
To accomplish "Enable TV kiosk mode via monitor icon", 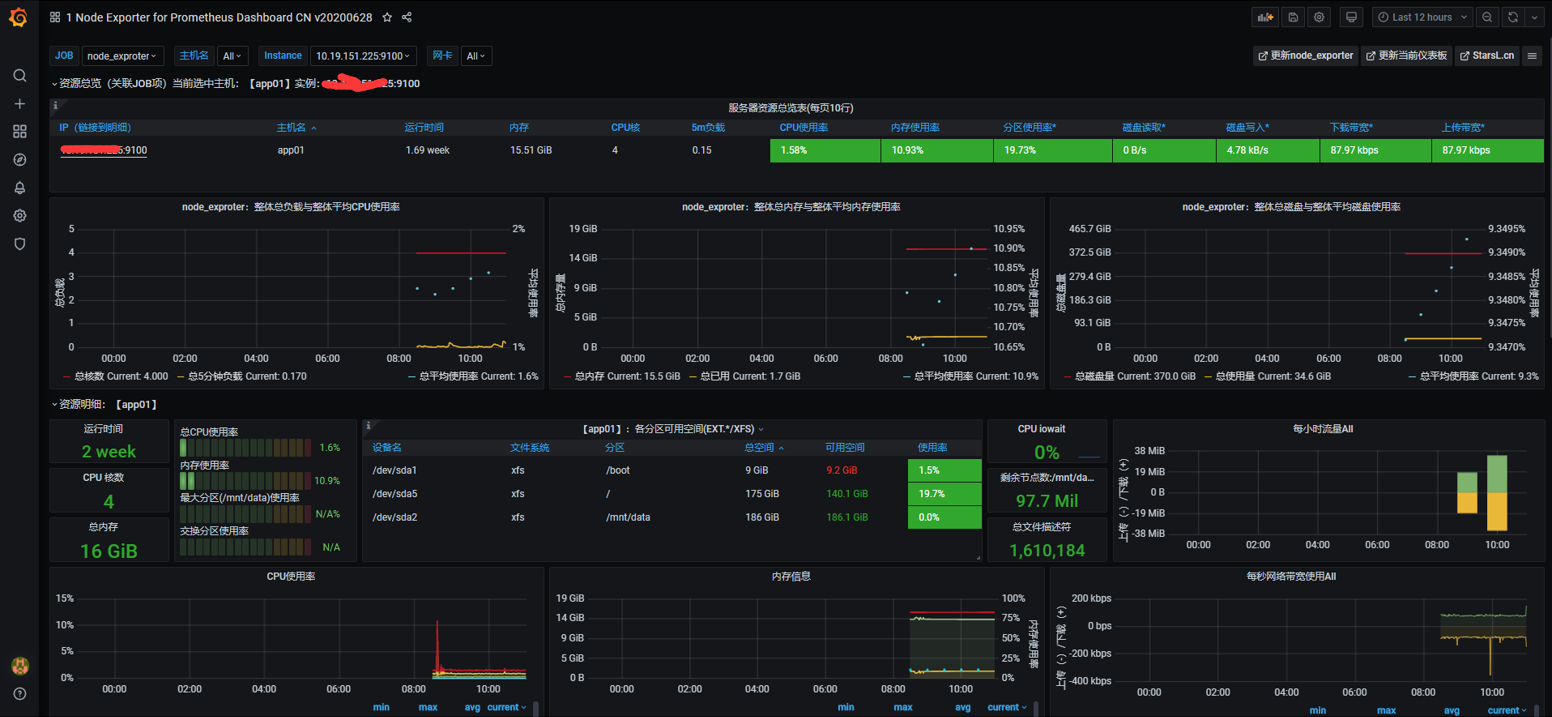I will (x=1350, y=17).
